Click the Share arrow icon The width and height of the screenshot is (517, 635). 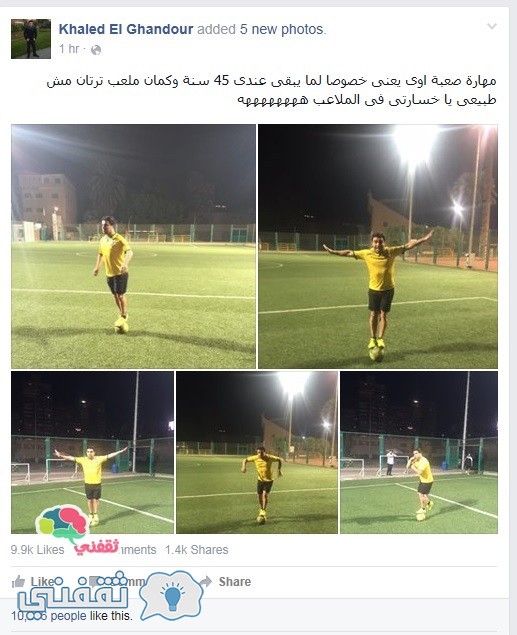[x=206, y=582]
